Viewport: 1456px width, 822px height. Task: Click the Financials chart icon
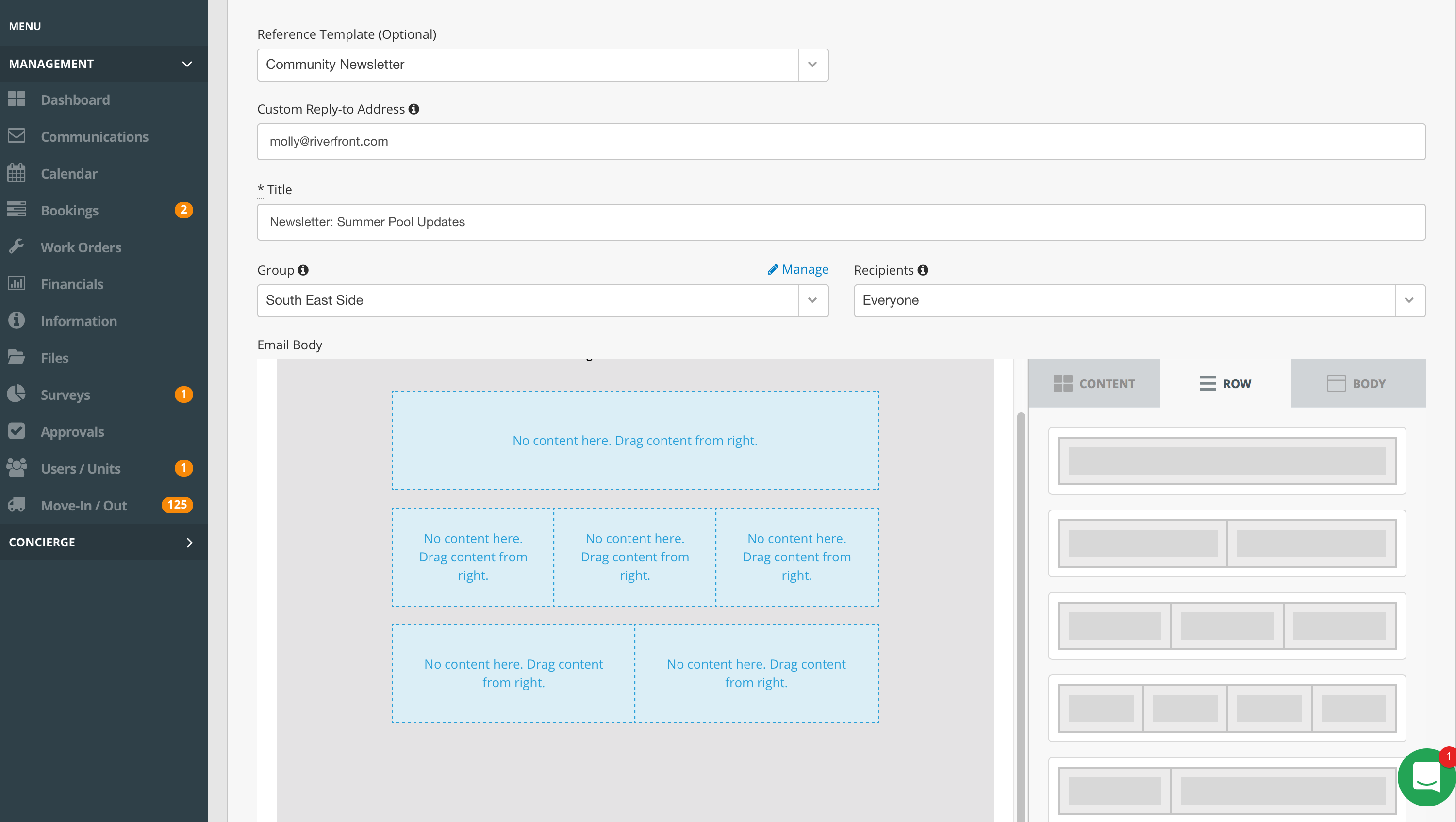tap(17, 283)
